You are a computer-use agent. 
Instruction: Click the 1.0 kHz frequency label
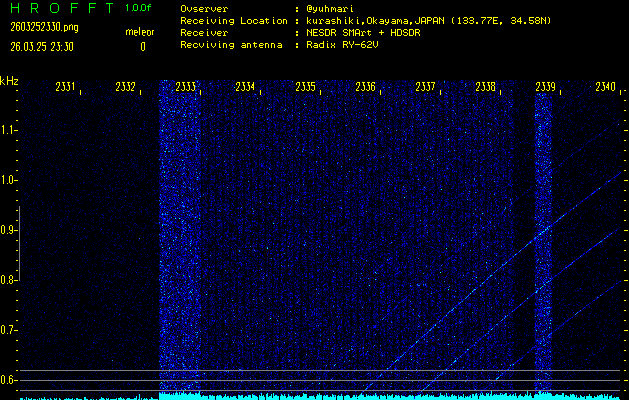click(x=9, y=180)
